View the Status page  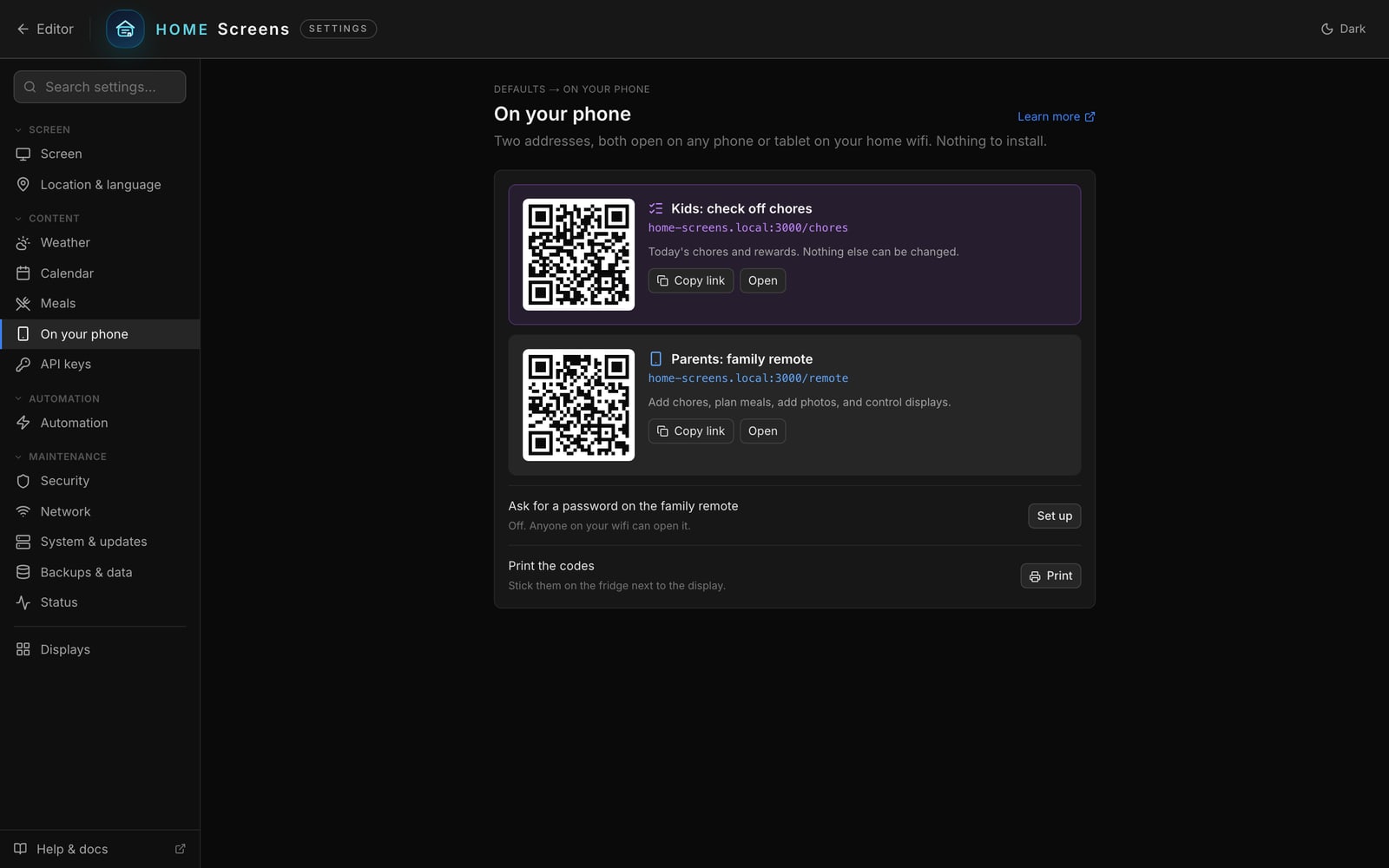pos(100,602)
